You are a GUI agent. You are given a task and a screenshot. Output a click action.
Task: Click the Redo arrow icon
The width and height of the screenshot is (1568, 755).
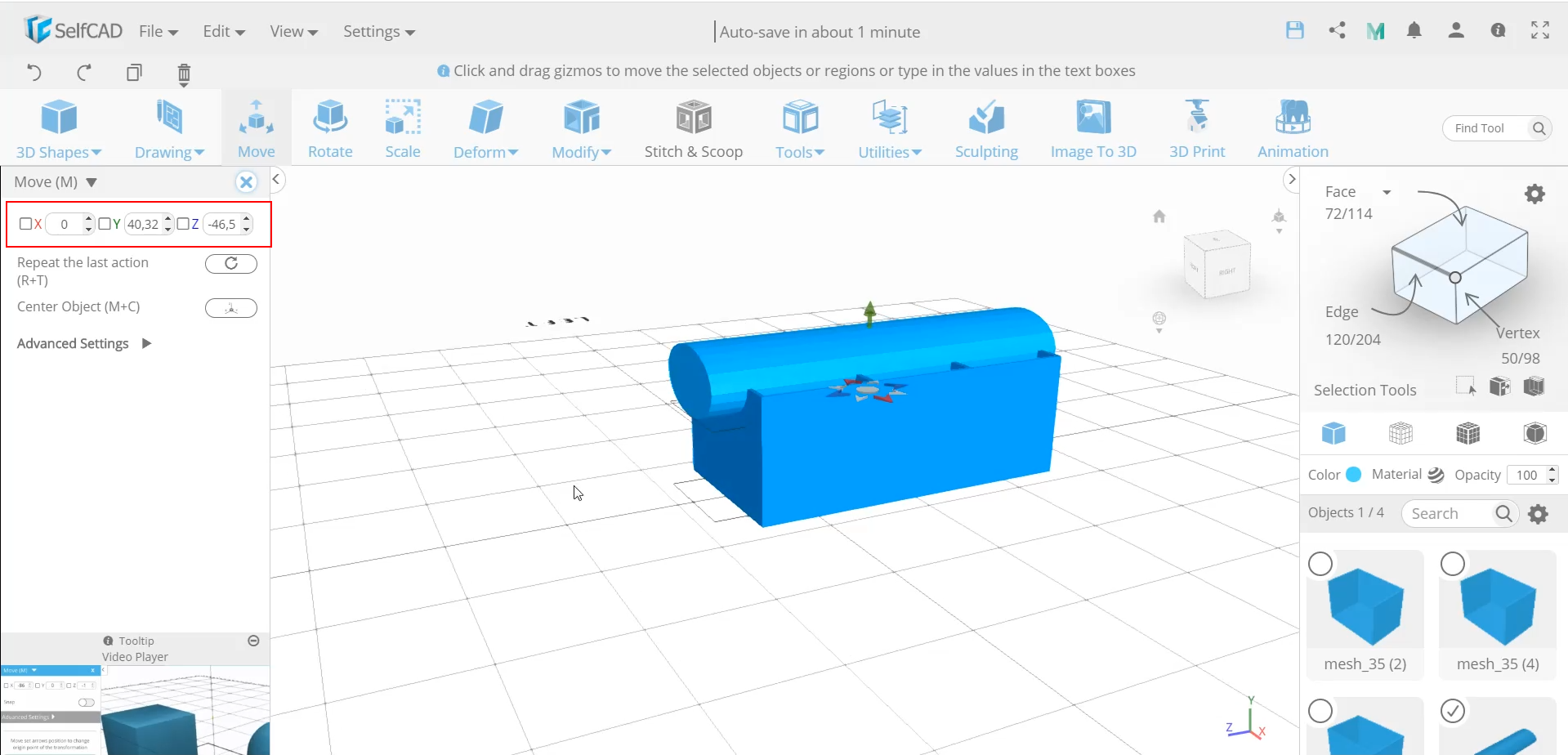point(83,73)
